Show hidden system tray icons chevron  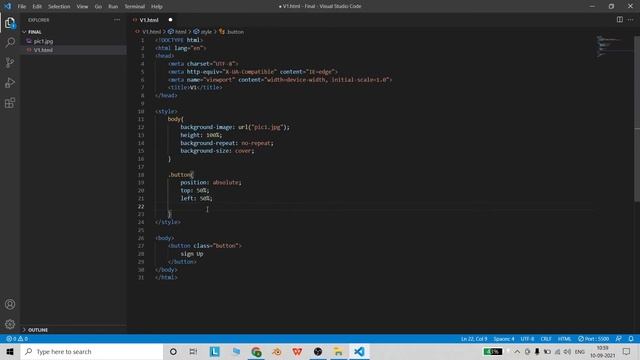point(517,351)
